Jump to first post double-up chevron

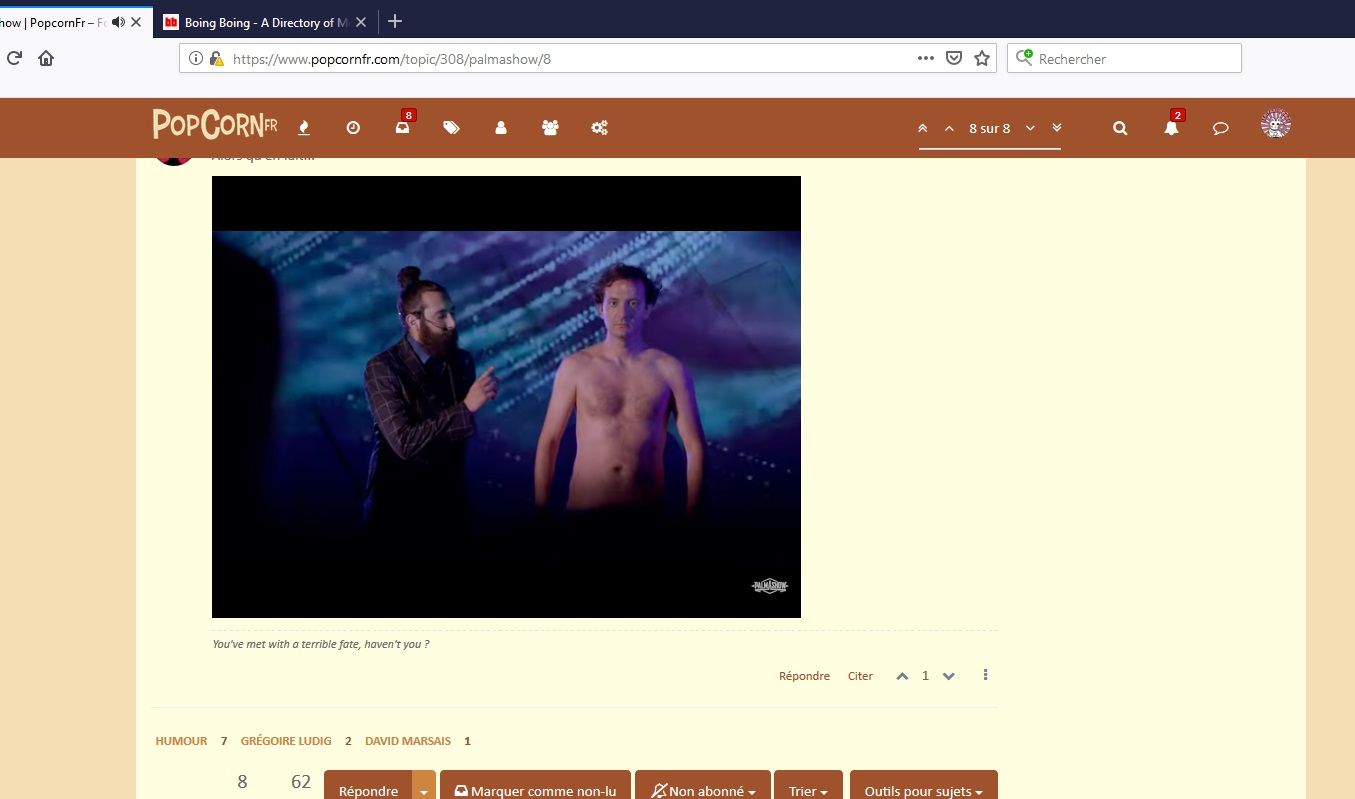(922, 128)
